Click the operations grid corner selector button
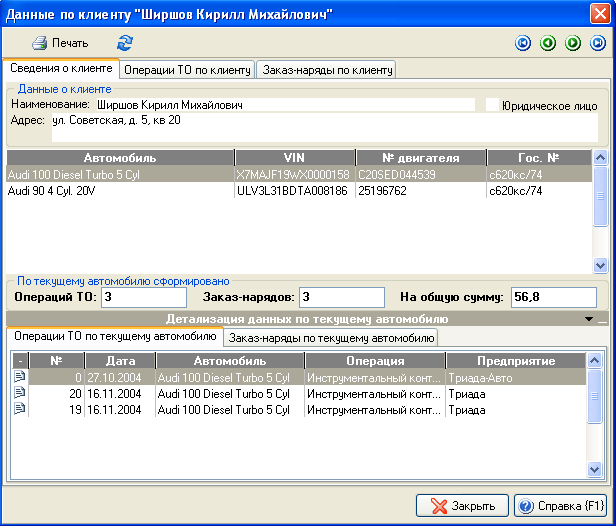Image resolution: width=616 pixels, height=526 pixels. tap(19, 360)
